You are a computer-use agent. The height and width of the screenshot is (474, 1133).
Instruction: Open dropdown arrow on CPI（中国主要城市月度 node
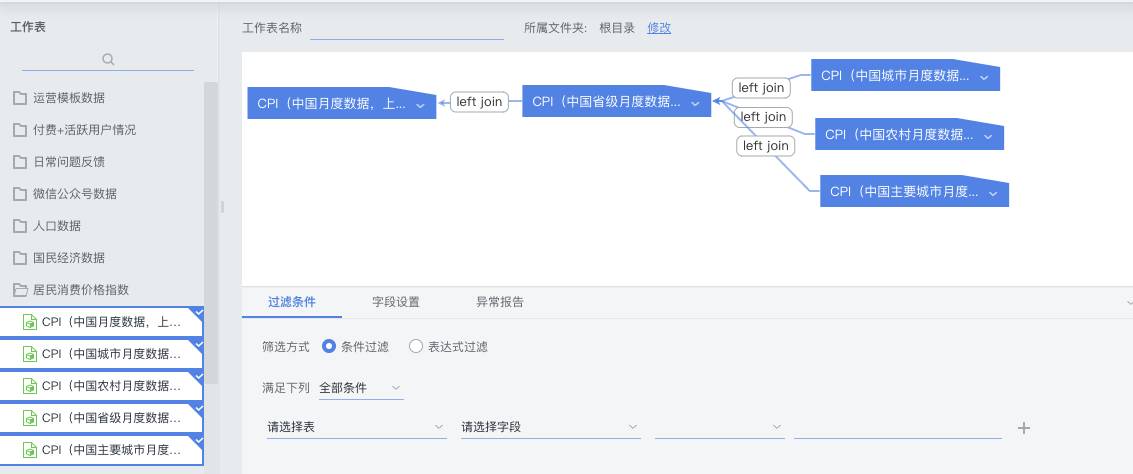click(993, 194)
